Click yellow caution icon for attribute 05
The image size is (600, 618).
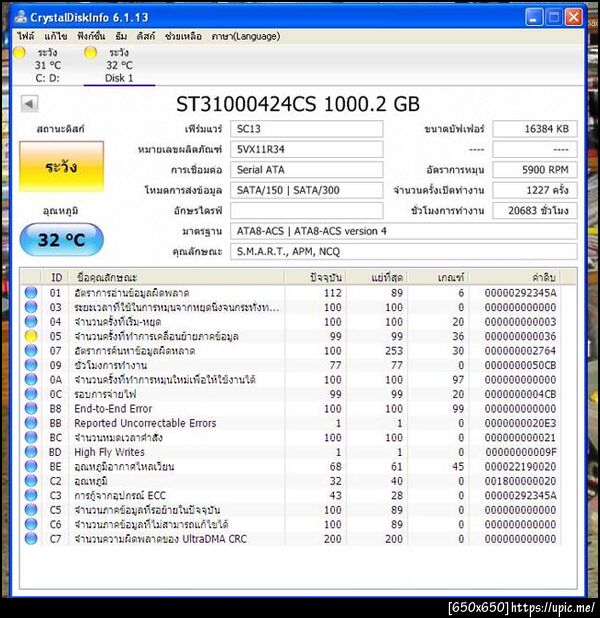[31, 336]
